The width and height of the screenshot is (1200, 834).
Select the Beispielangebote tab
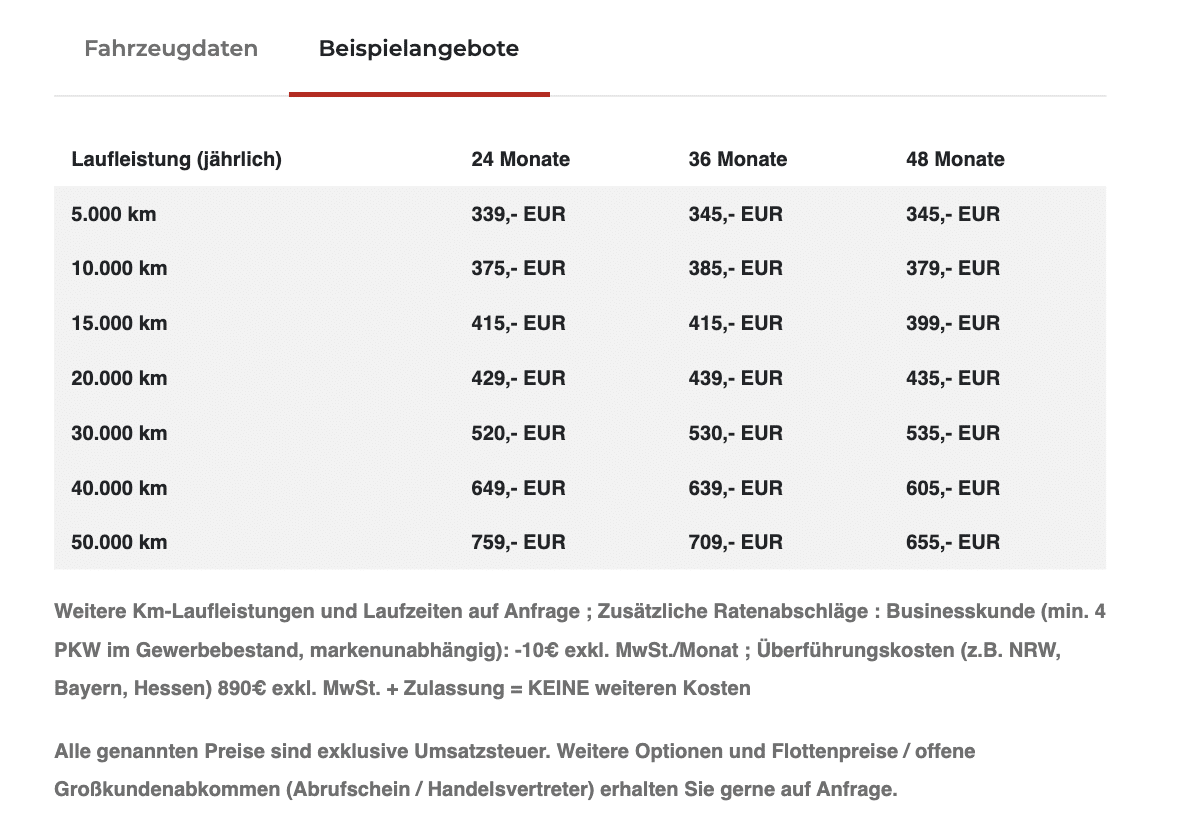(419, 48)
